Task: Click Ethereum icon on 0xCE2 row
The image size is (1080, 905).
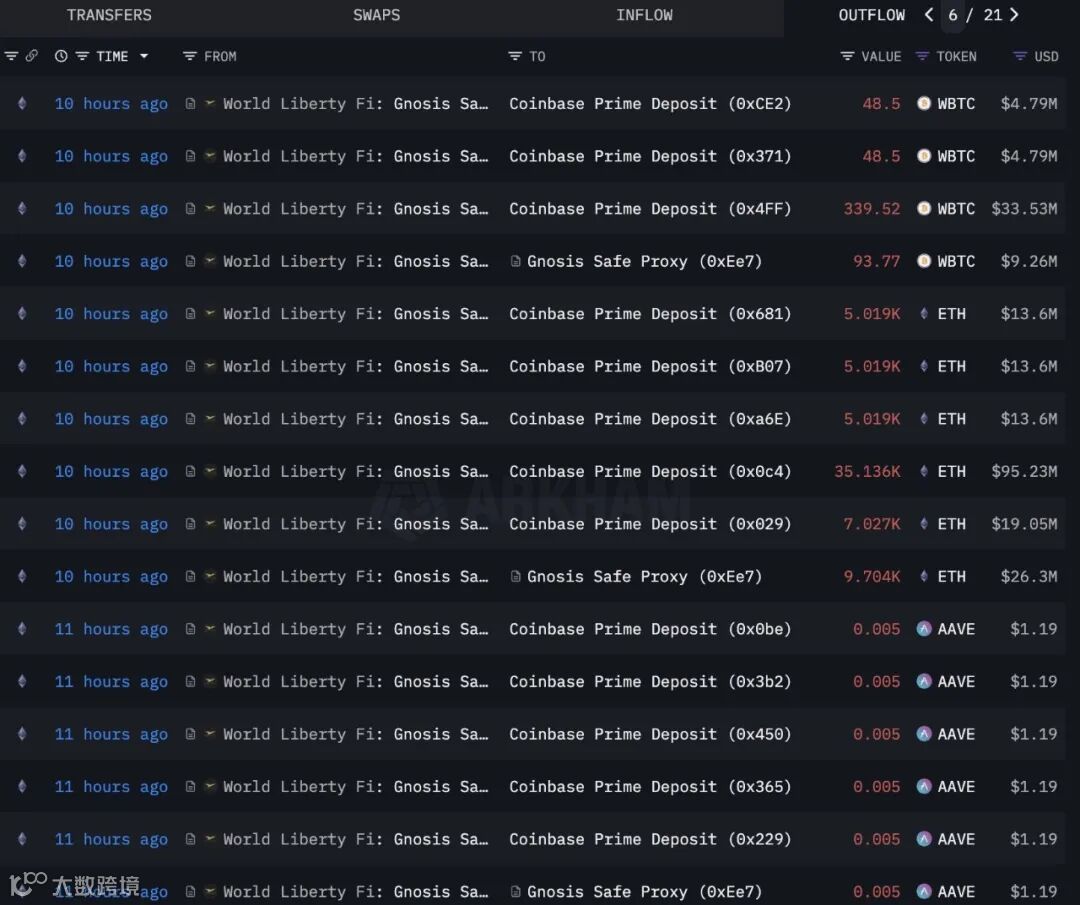Action: (22, 103)
